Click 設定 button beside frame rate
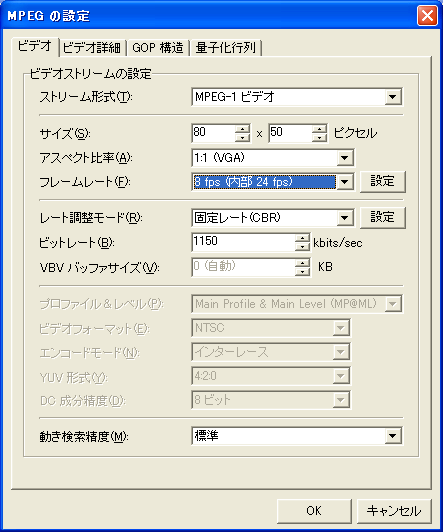443x532 pixels. point(383,182)
